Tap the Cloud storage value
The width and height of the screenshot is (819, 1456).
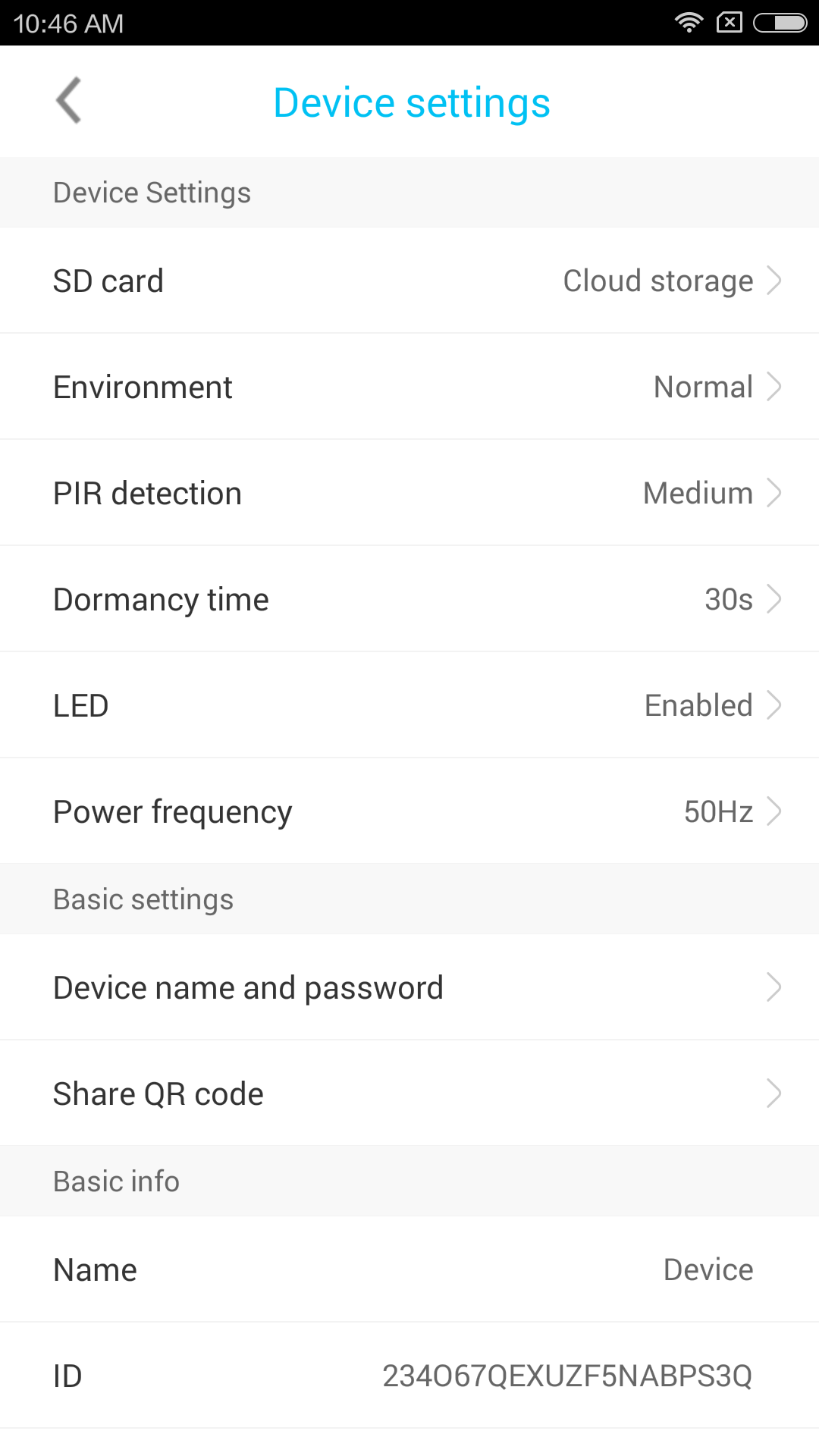pyautogui.click(x=657, y=281)
